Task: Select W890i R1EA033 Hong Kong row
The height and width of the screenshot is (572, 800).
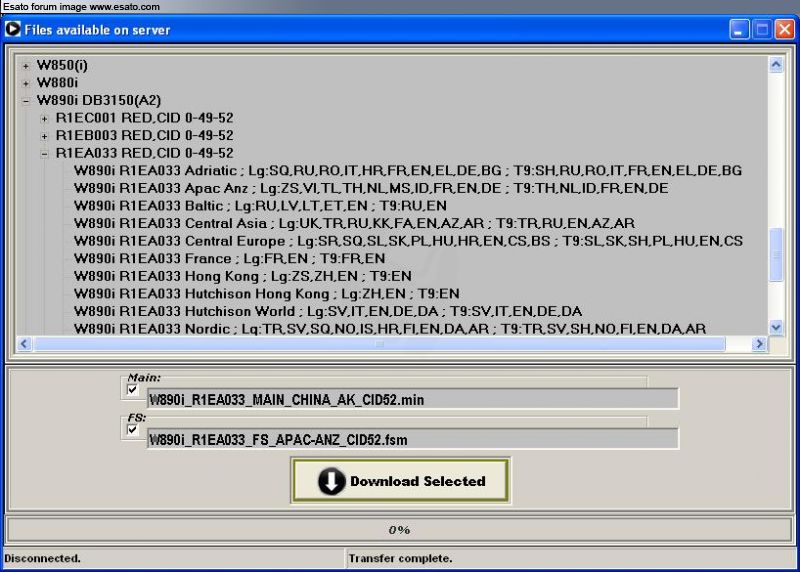Action: pos(242,276)
